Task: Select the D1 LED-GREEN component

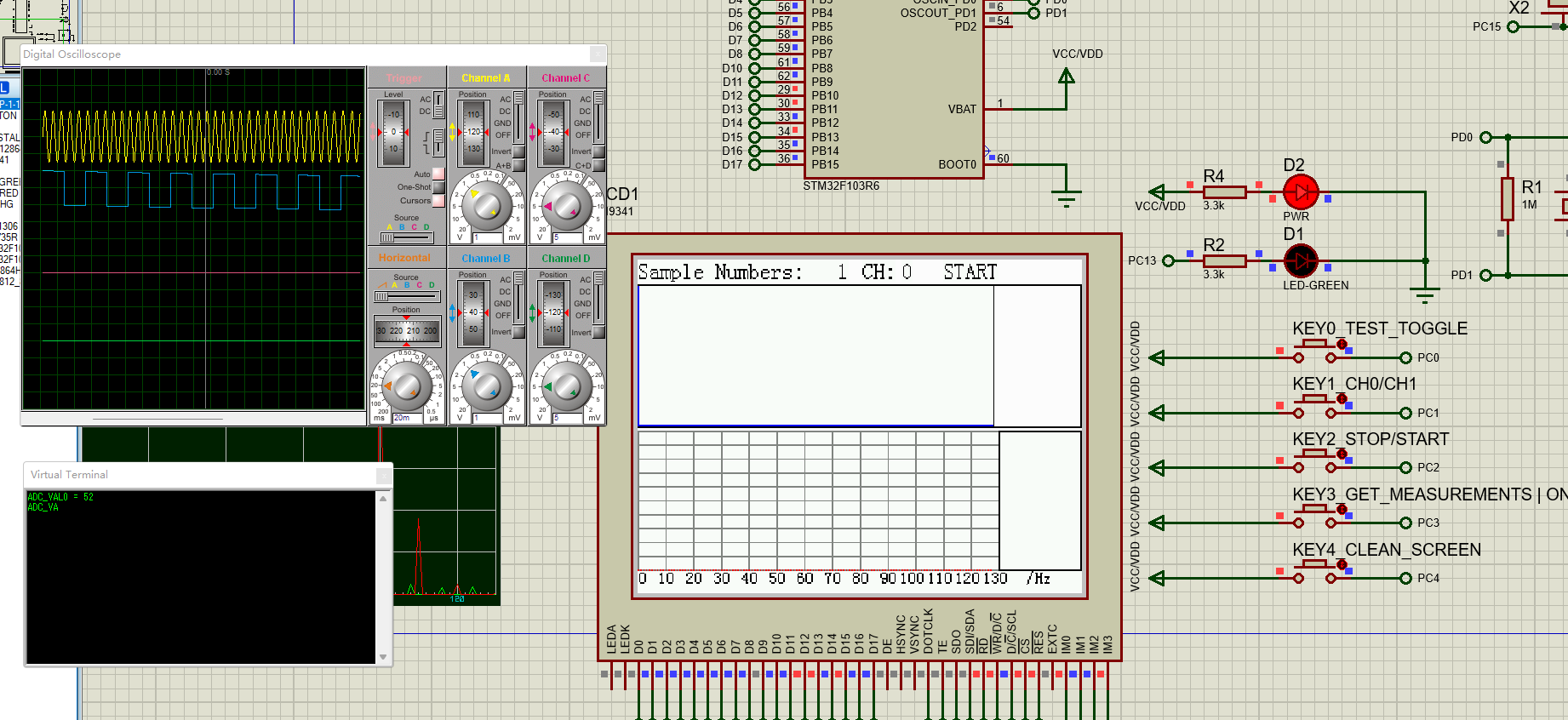Action: (x=1301, y=261)
